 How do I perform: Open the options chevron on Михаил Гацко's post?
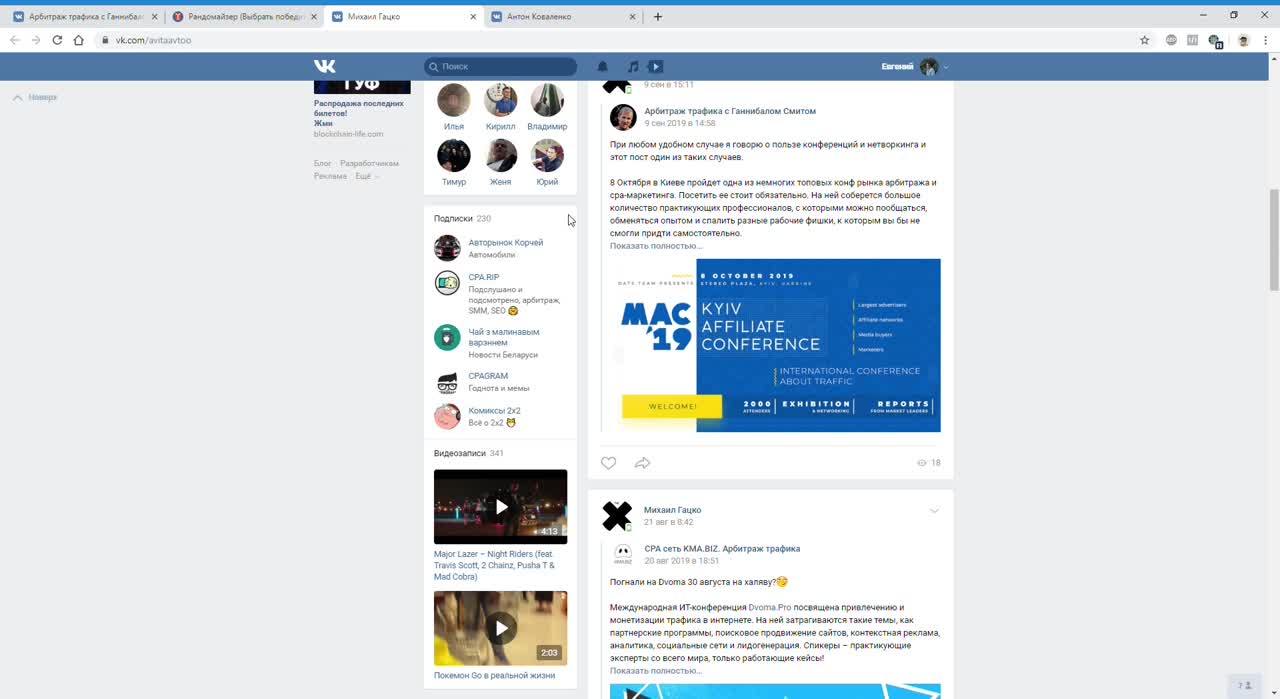pos(934,511)
